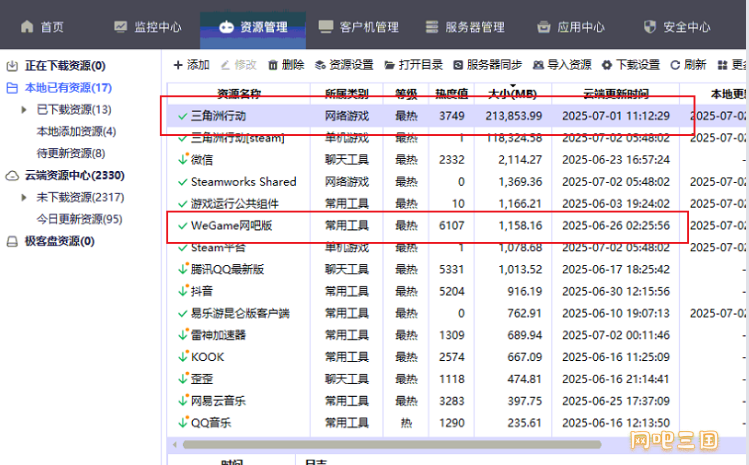Expand the 已下载资源(13) tree arrow

point(24,109)
